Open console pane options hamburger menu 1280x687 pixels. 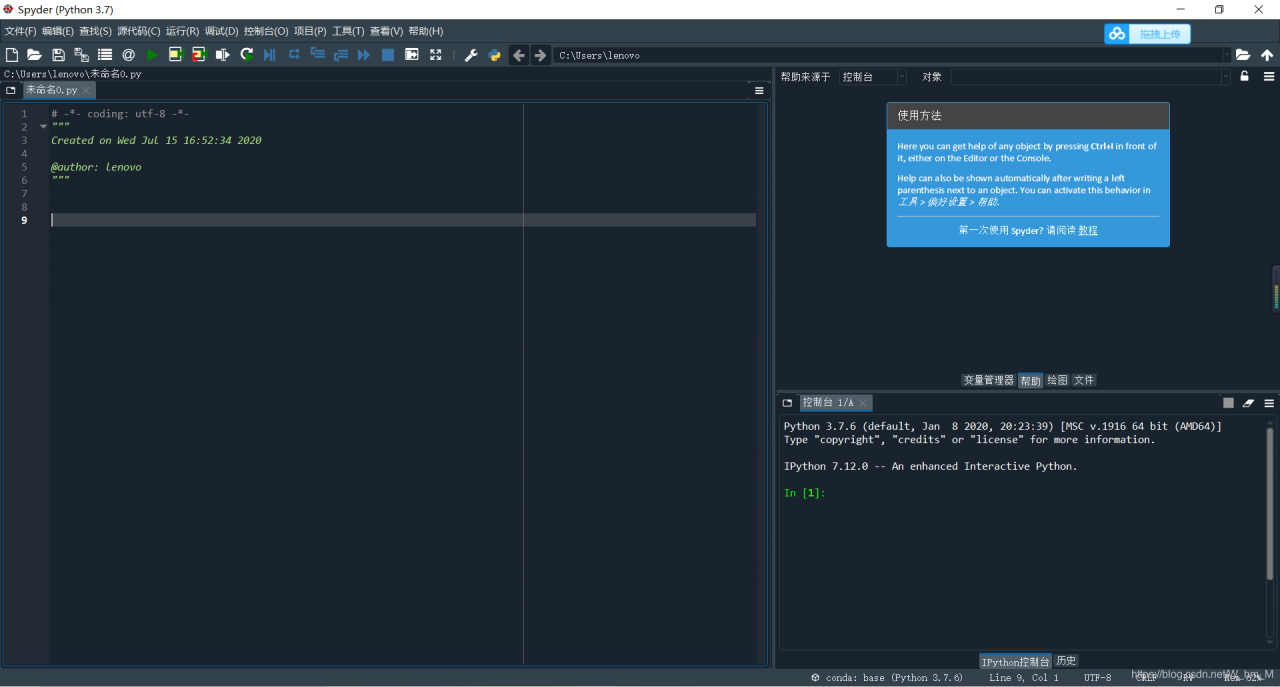[x=1269, y=403]
